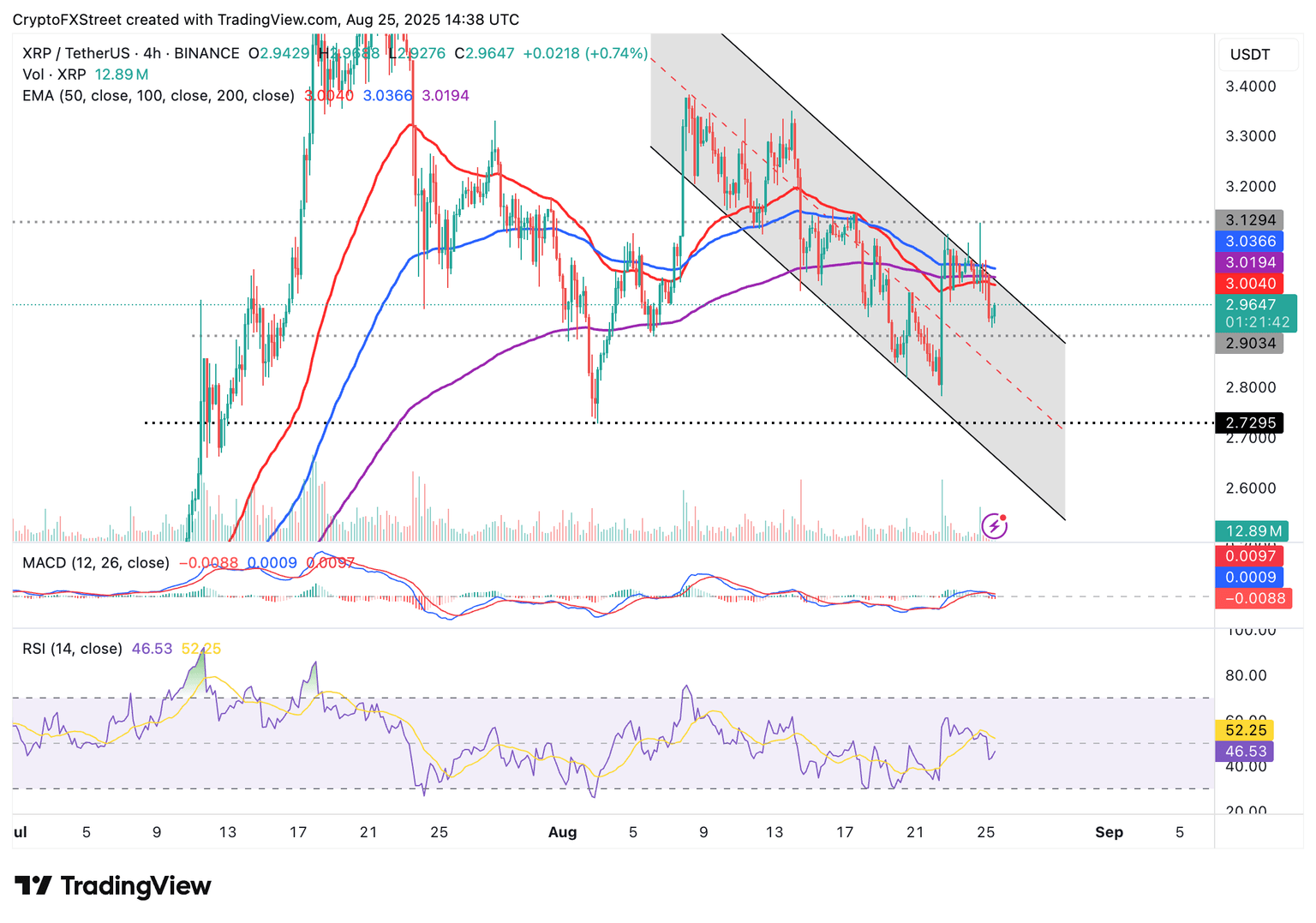Select the gray 3.1294 level label

pyautogui.click(x=1250, y=220)
